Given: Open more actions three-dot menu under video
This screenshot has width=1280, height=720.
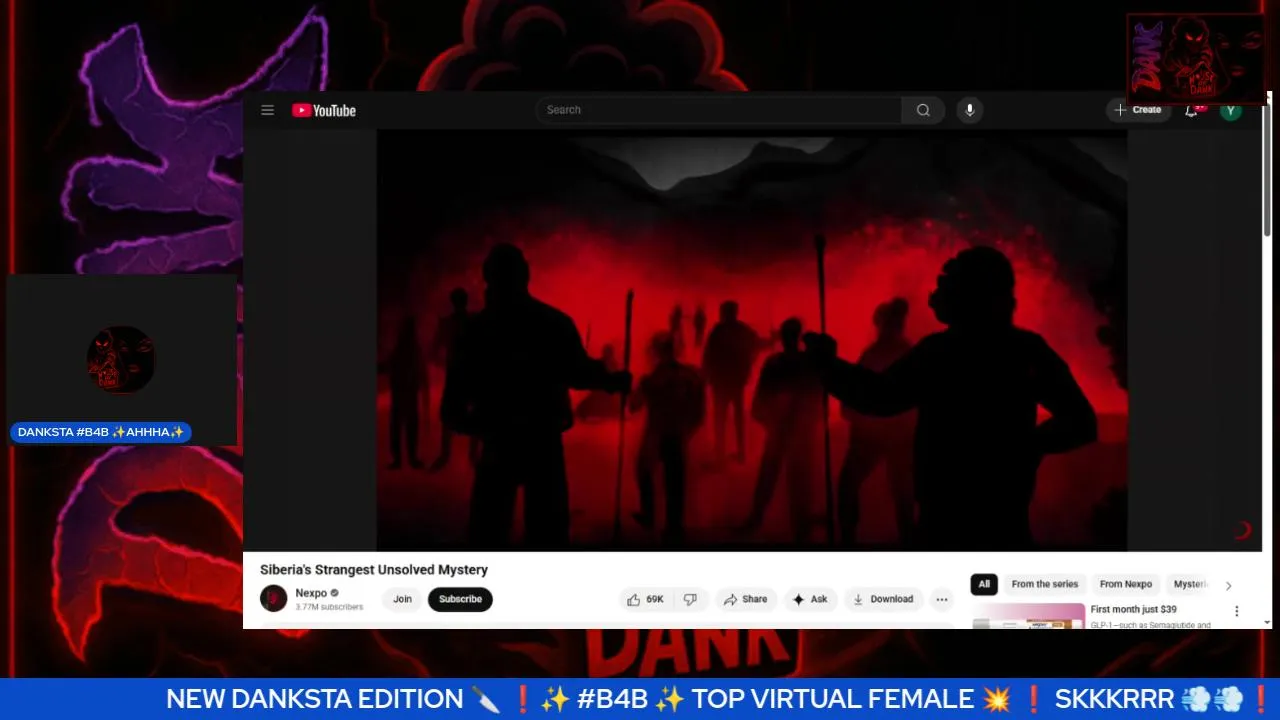Looking at the screenshot, I should pyautogui.click(x=941, y=599).
